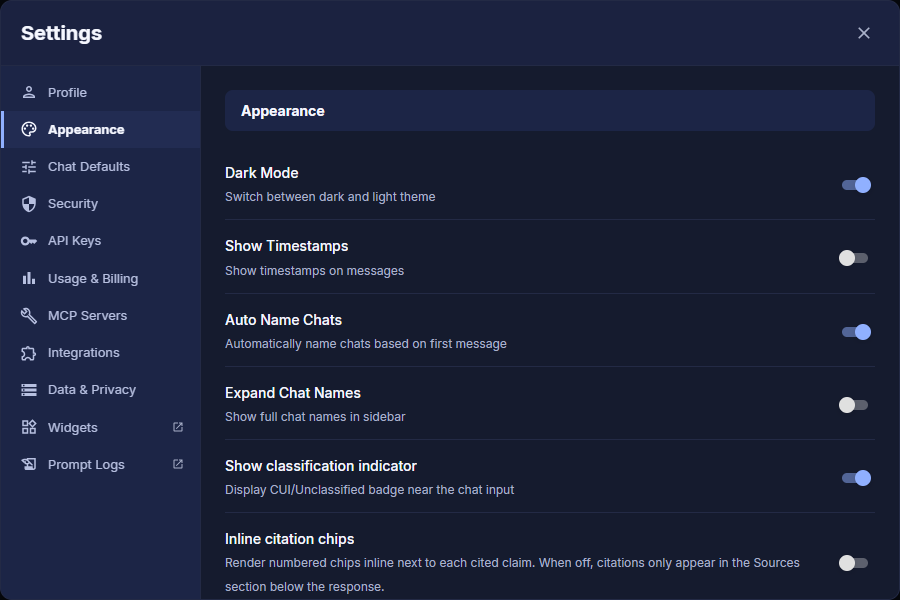Viewport: 900px width, 600px height.
Task: Click the Auto Name Chats label
Action: coord(284,320)
